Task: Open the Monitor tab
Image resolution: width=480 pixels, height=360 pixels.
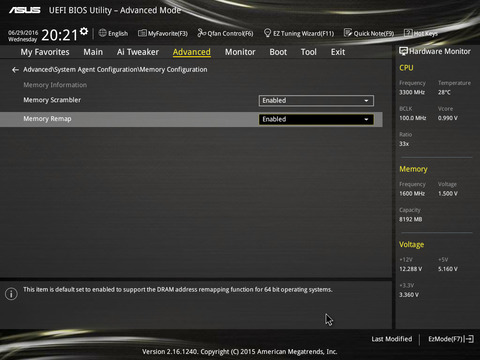Action: tap(240, 52)
